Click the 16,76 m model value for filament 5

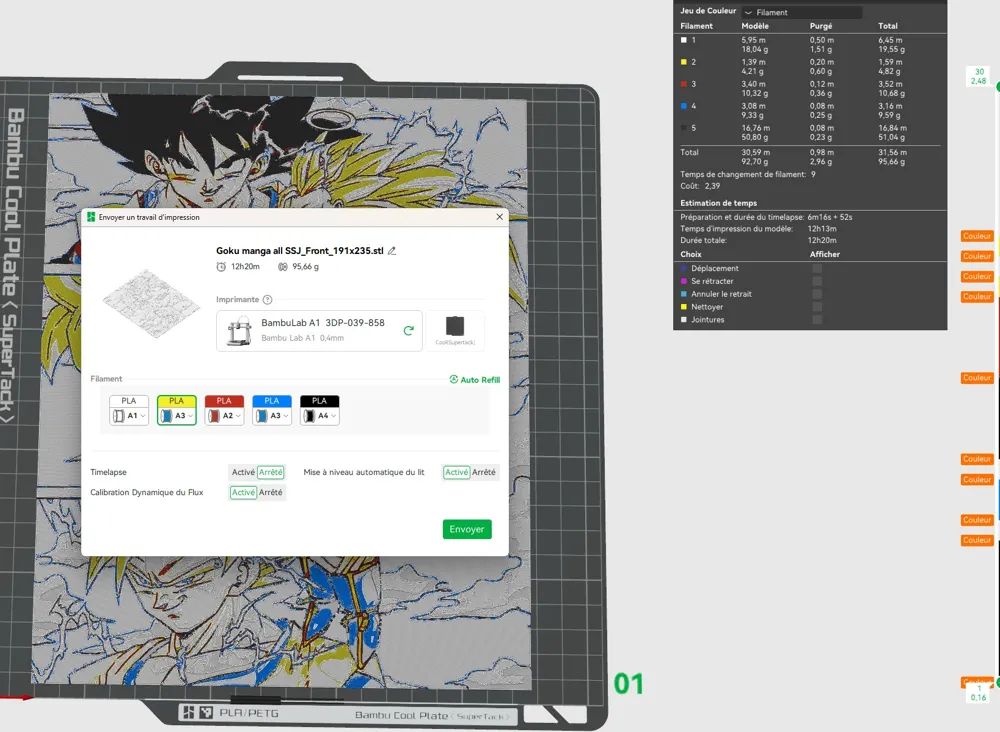[756, 128]
